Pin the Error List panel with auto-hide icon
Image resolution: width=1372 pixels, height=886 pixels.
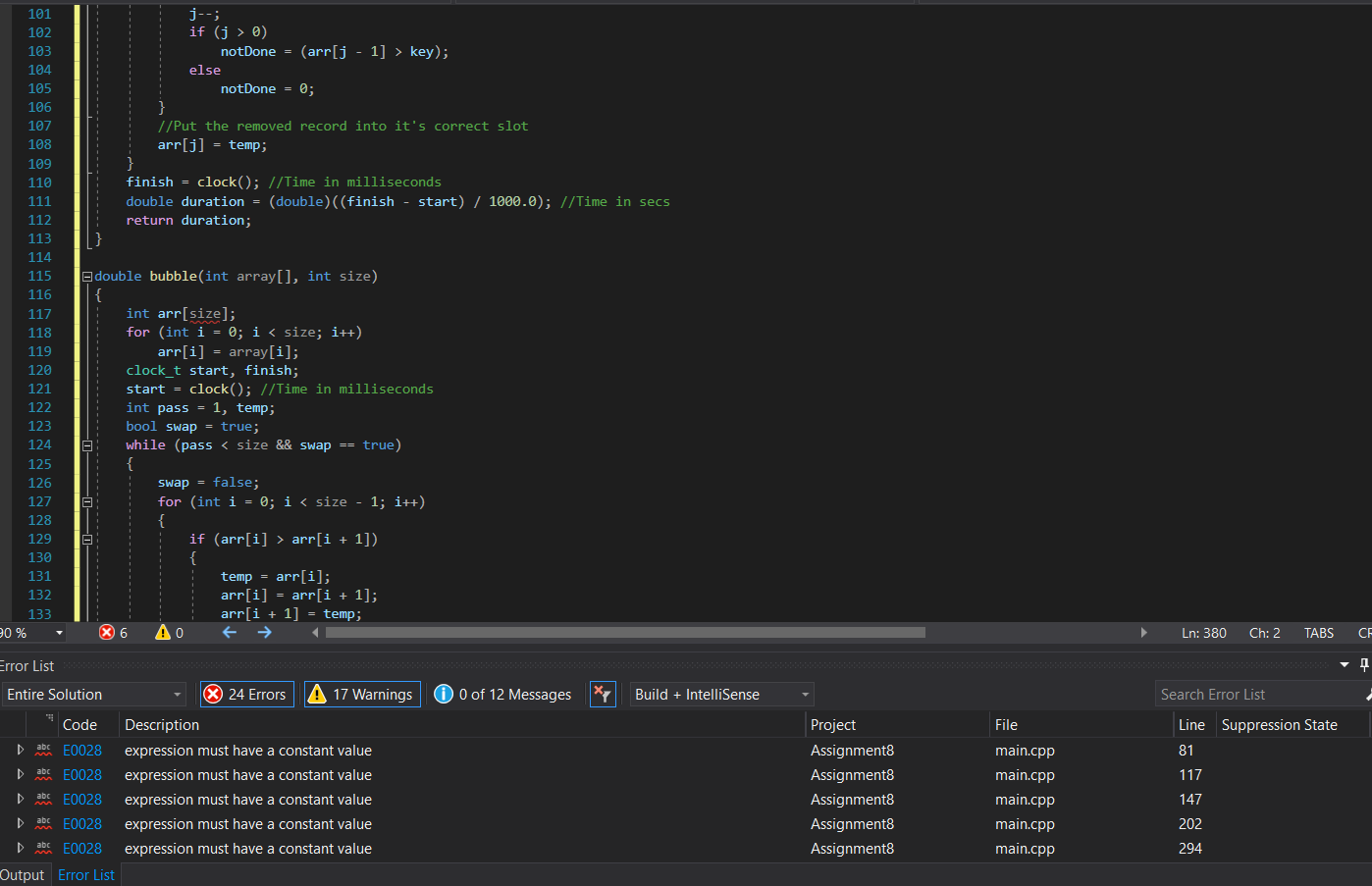click(x=1364, y=665)
